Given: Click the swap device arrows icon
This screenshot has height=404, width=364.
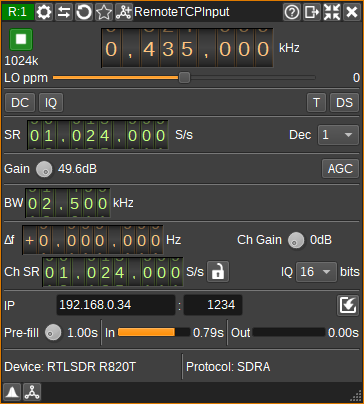Looking at the screenshot, I should pyautogui.click(x=64, y=12).
